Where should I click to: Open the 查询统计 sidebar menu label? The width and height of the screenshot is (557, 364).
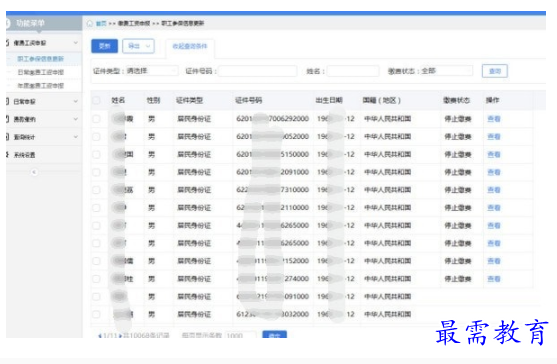point(24,137)
